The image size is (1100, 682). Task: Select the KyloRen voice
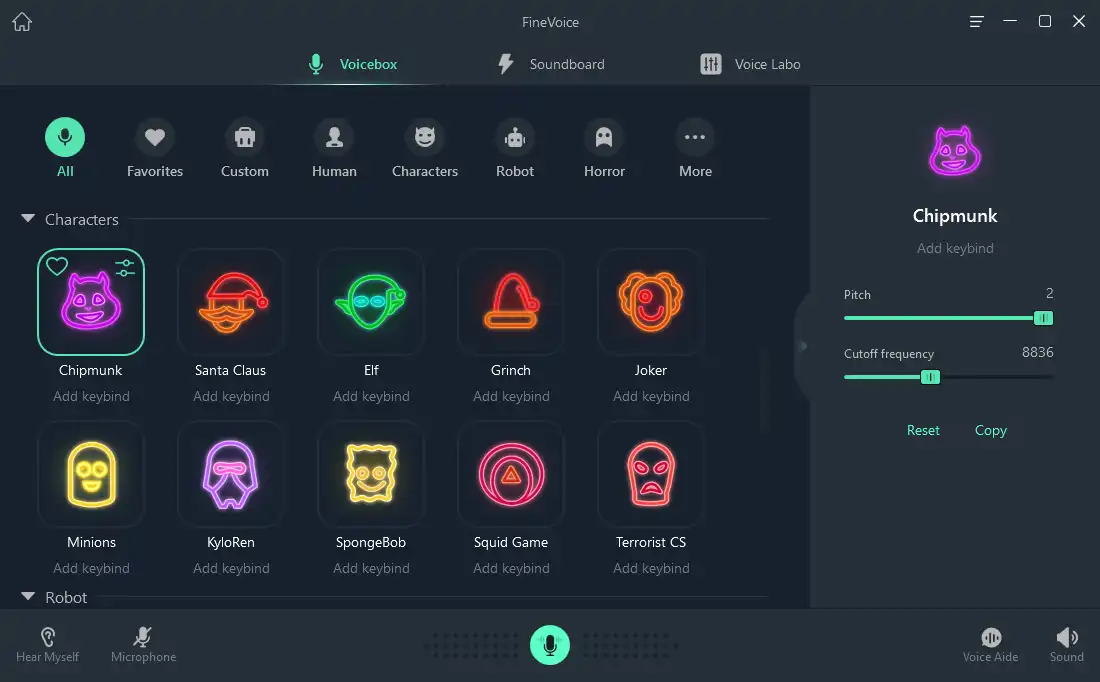pos(231,474)
